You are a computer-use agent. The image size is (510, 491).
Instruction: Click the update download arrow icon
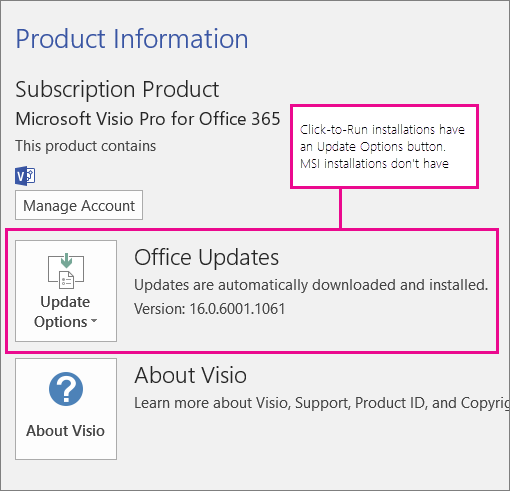coord(67,261)
